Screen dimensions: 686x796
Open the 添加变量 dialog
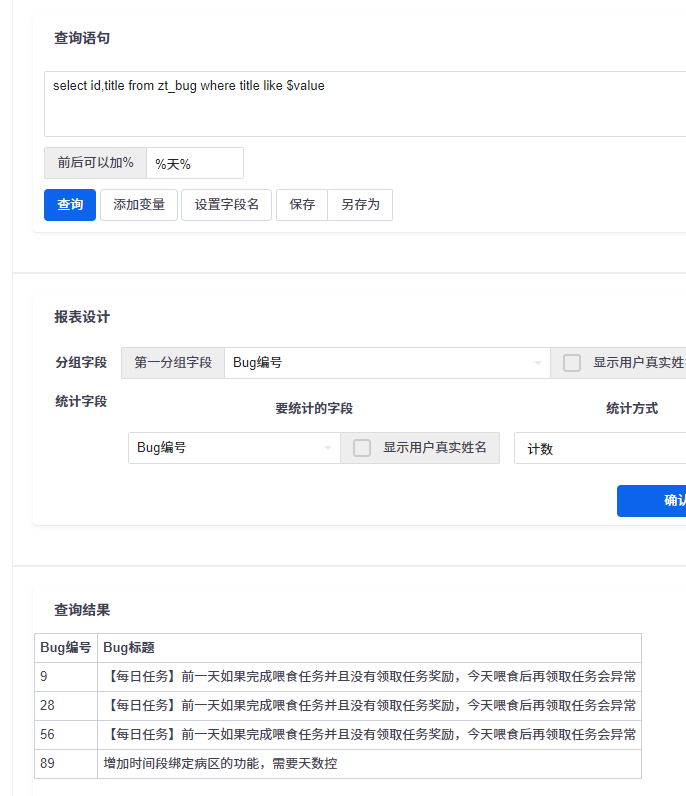click(139, 205)
